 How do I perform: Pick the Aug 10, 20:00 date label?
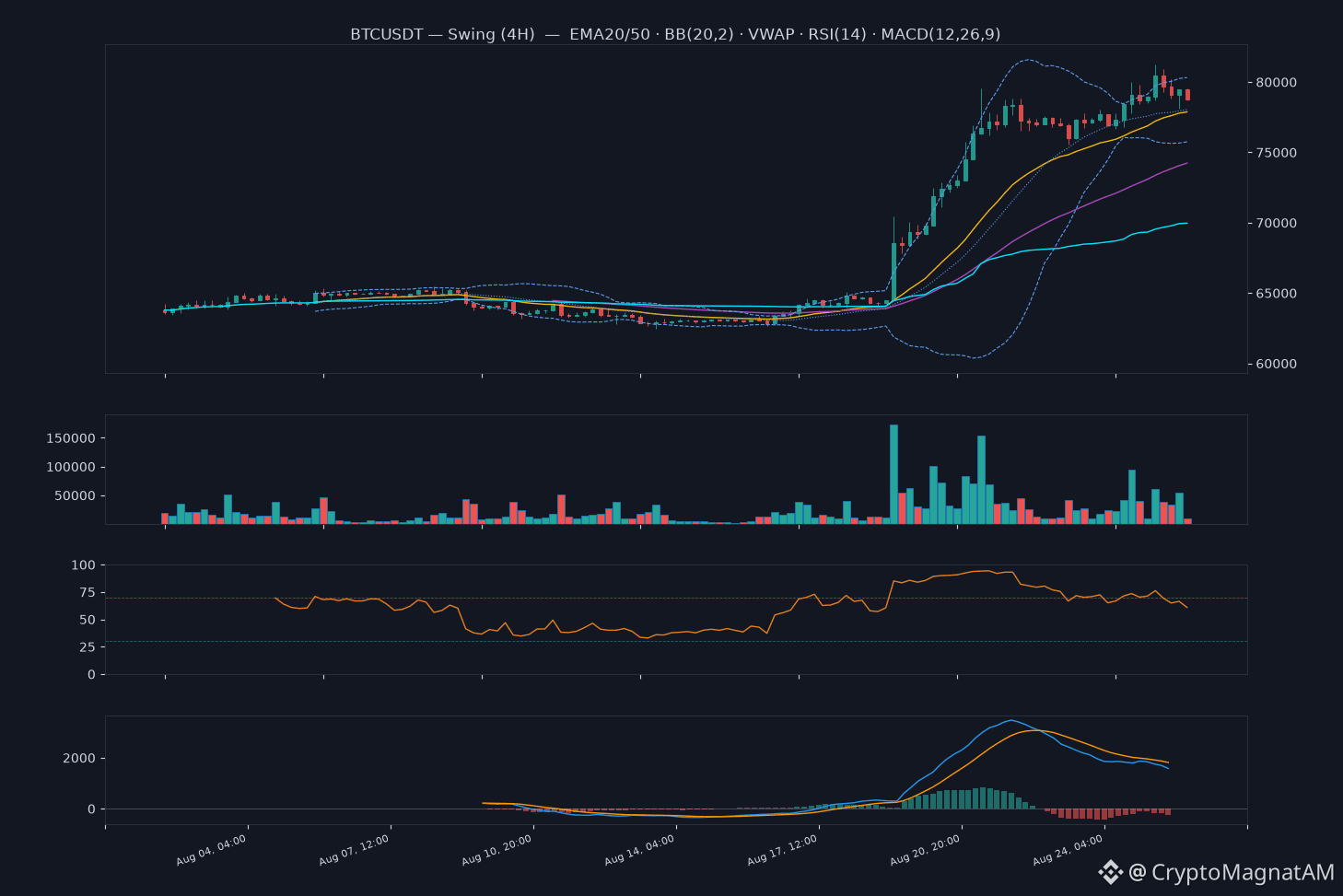[x=497, y=850]
